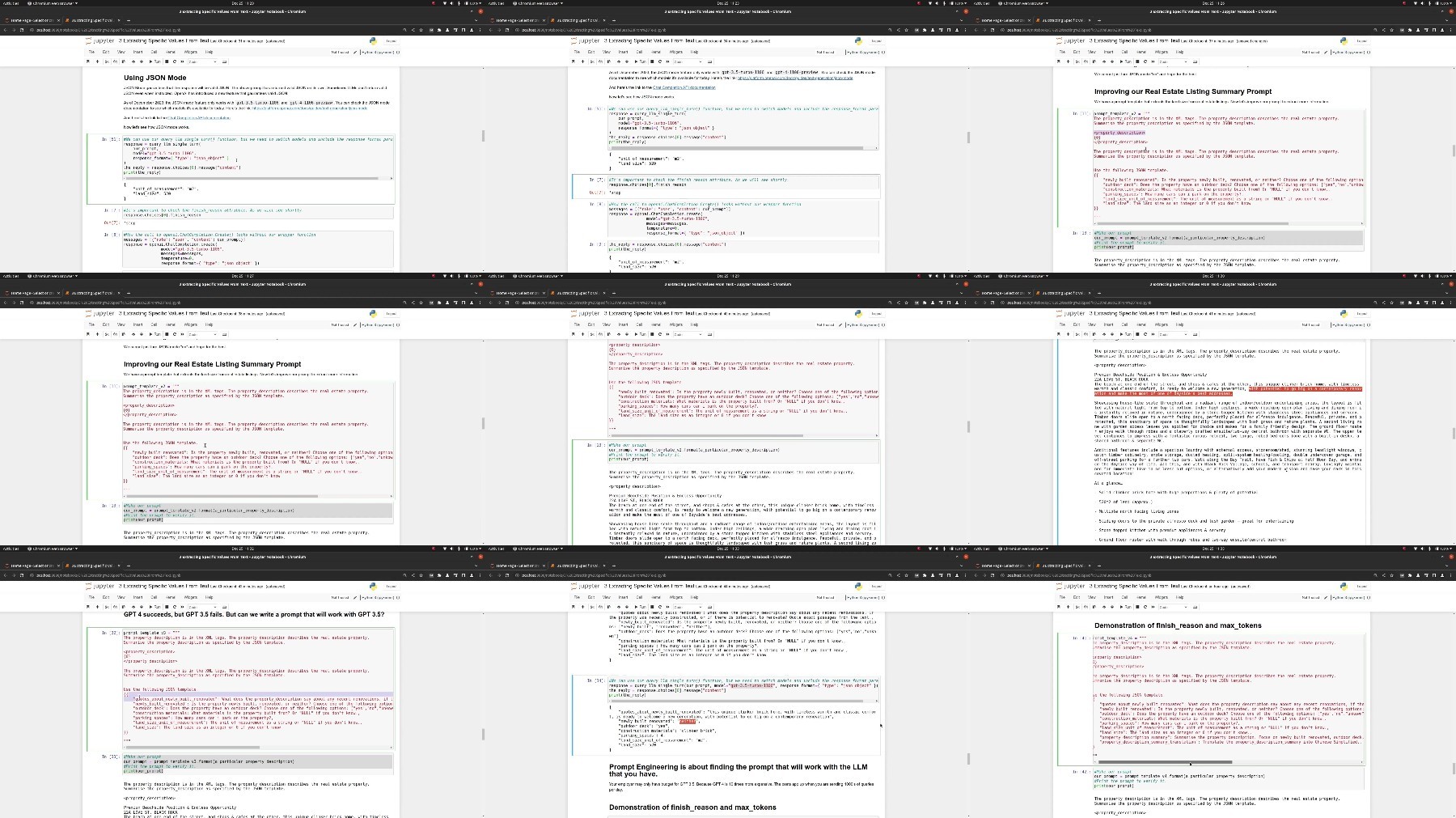
Task: Click page scrollbar thumb beside red-highlighted property description
Action: pos(1454,434)
